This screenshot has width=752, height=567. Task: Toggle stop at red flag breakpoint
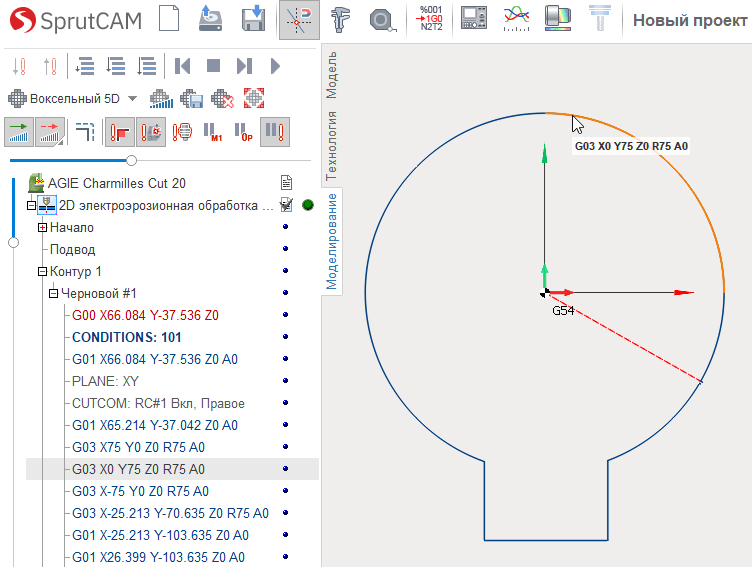point(119,132)
